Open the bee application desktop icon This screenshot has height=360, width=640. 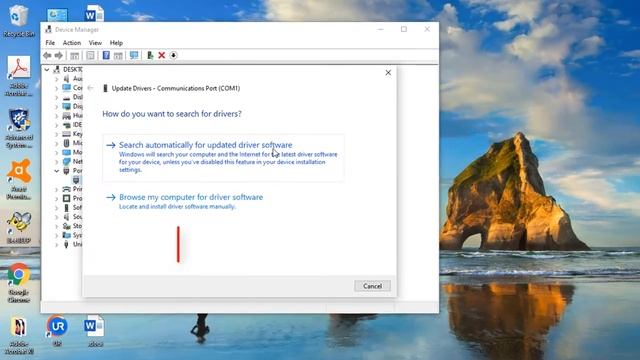19,228
